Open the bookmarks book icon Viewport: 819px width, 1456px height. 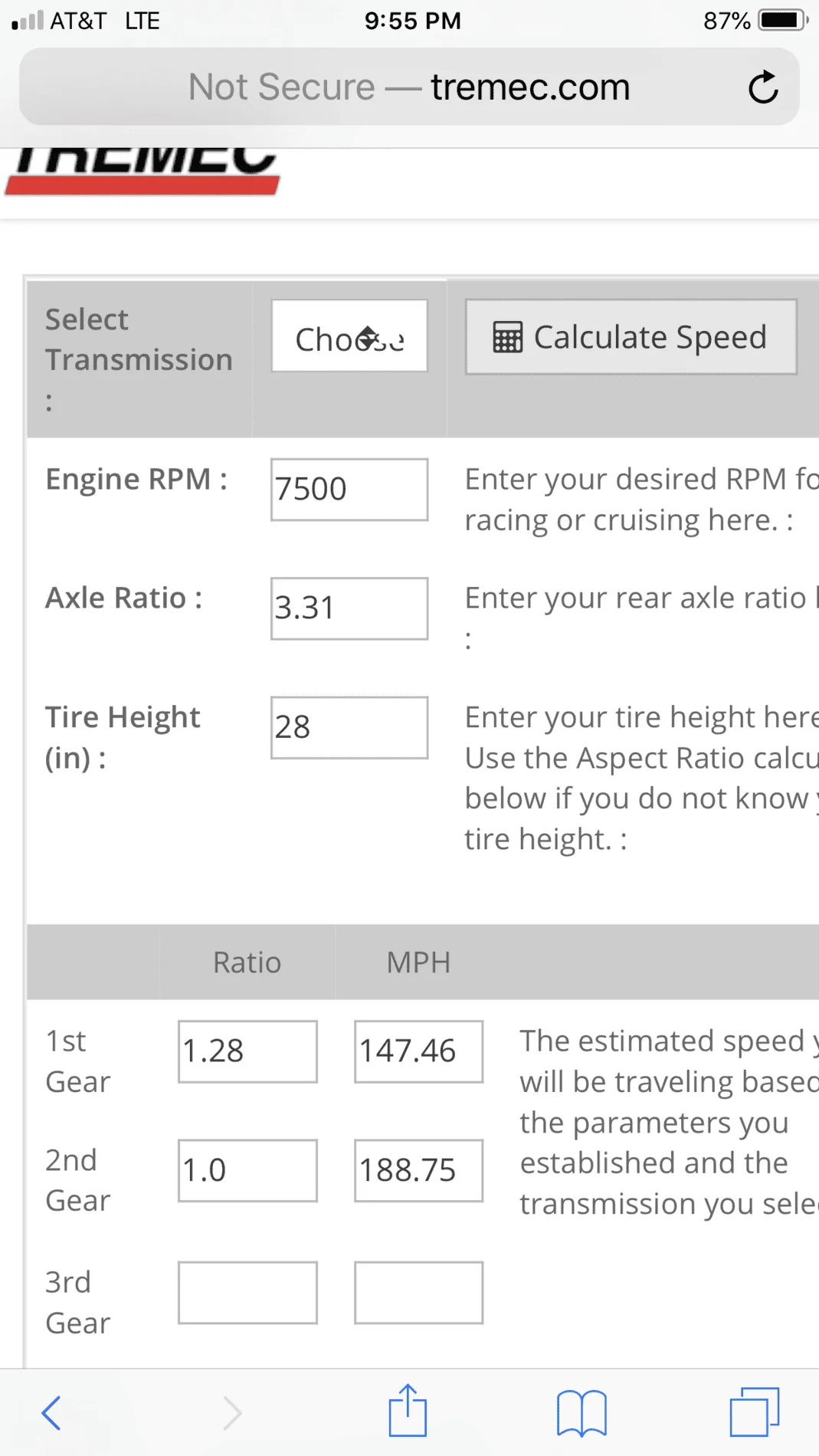(x=581, y=1412)
